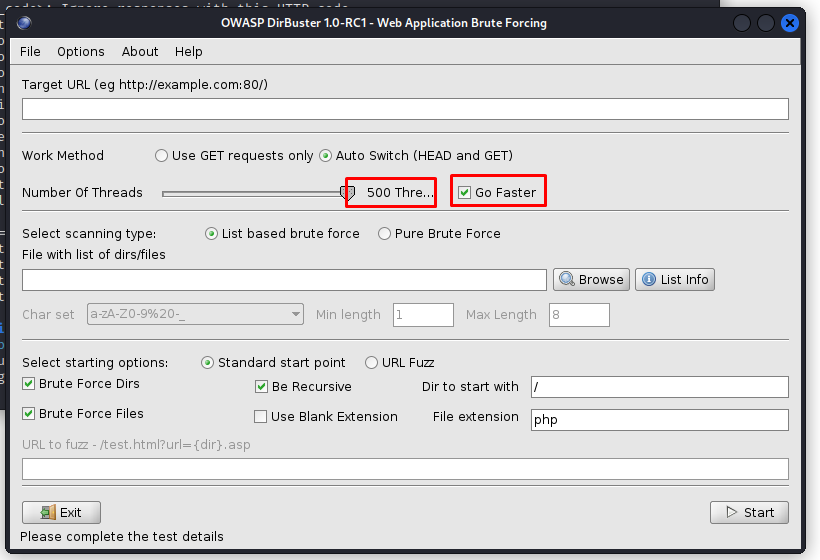The width and height of the screenshot is (820, 560).
Task: Click the Target URL input field
Action: [x=405, y=109]
